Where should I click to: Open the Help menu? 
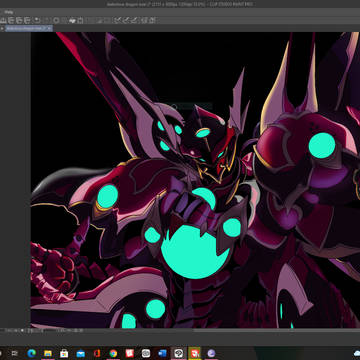click(x=9, y=12)
